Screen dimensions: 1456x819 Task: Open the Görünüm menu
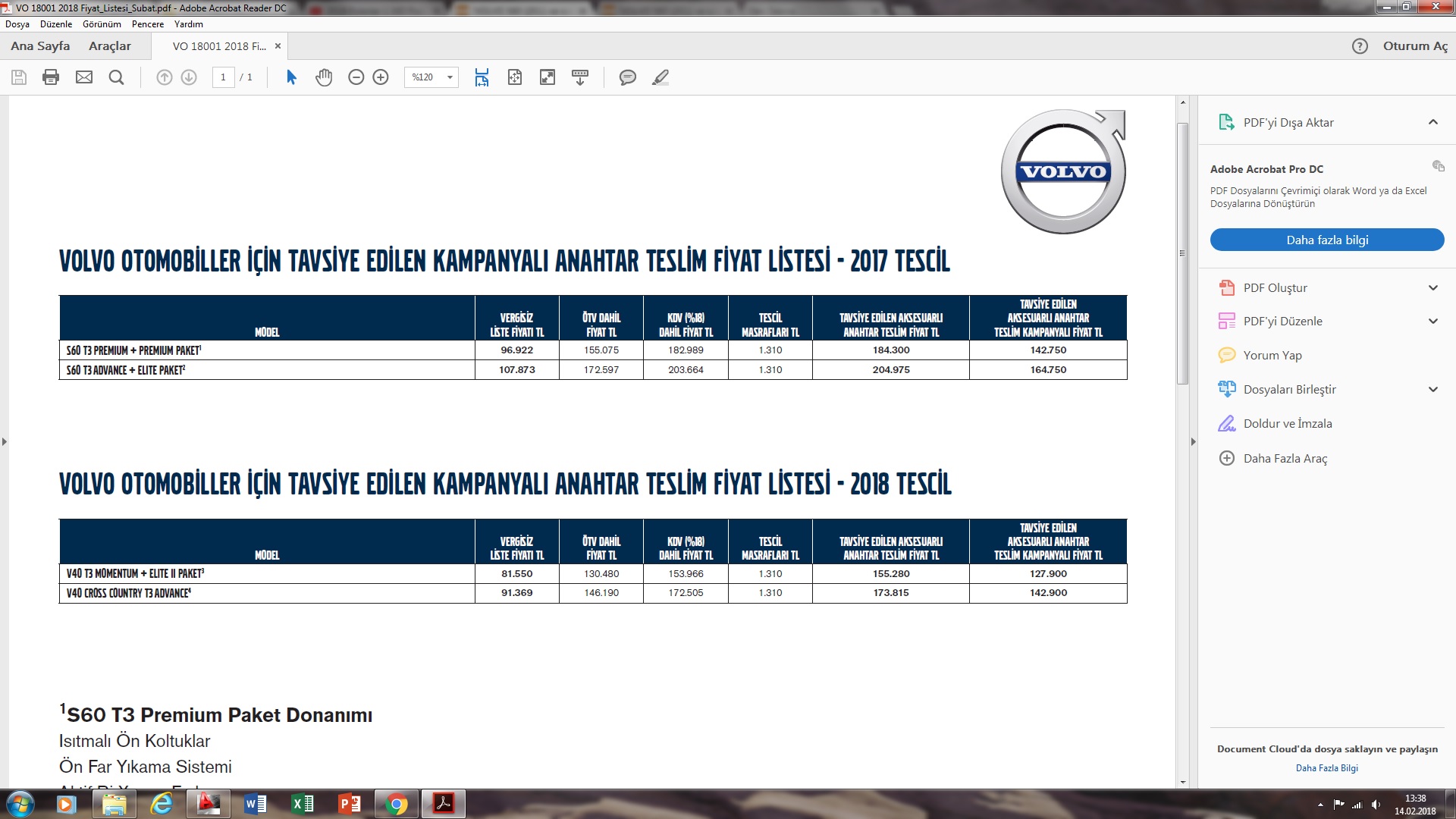pos(102,24)
